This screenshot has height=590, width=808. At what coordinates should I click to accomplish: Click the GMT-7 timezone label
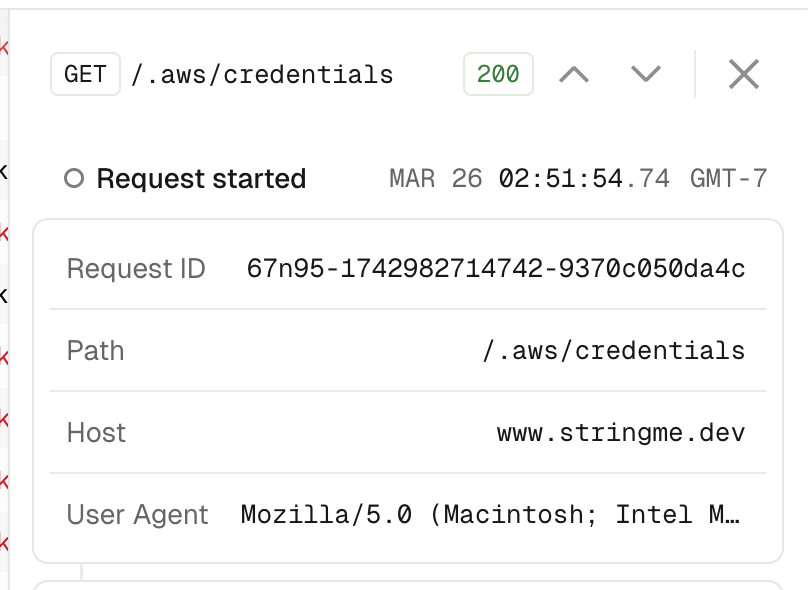[729, 179]
